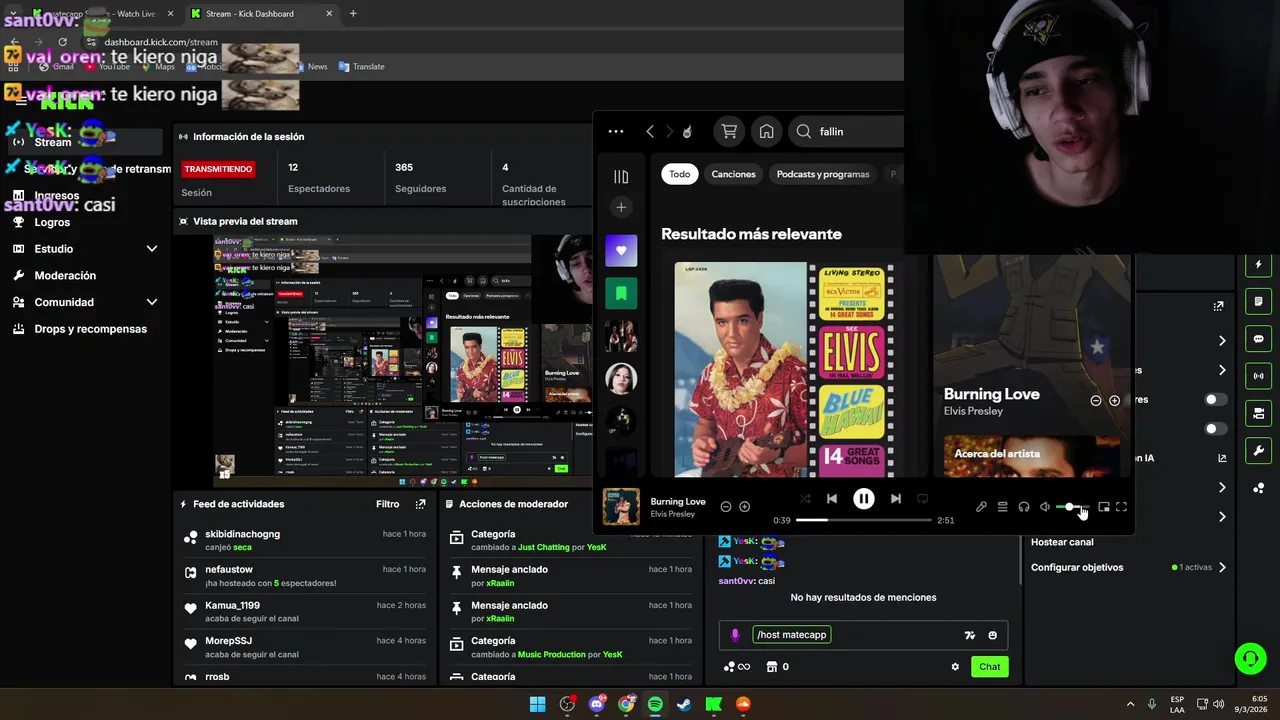1280x720 pixels.
Task: Go to Spotify Home
Action: pyautogui.click(x=767, y=131)
